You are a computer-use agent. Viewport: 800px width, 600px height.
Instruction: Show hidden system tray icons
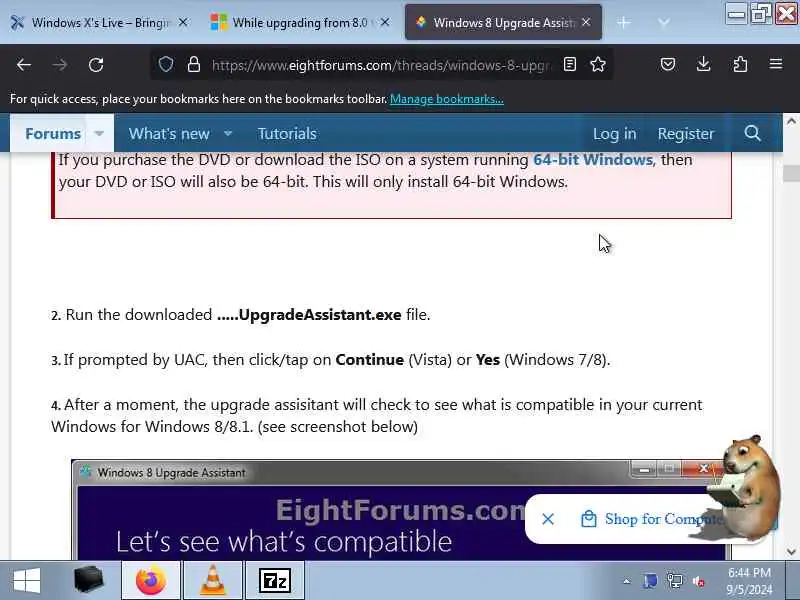pyautogui.click(x=627, y=581)
